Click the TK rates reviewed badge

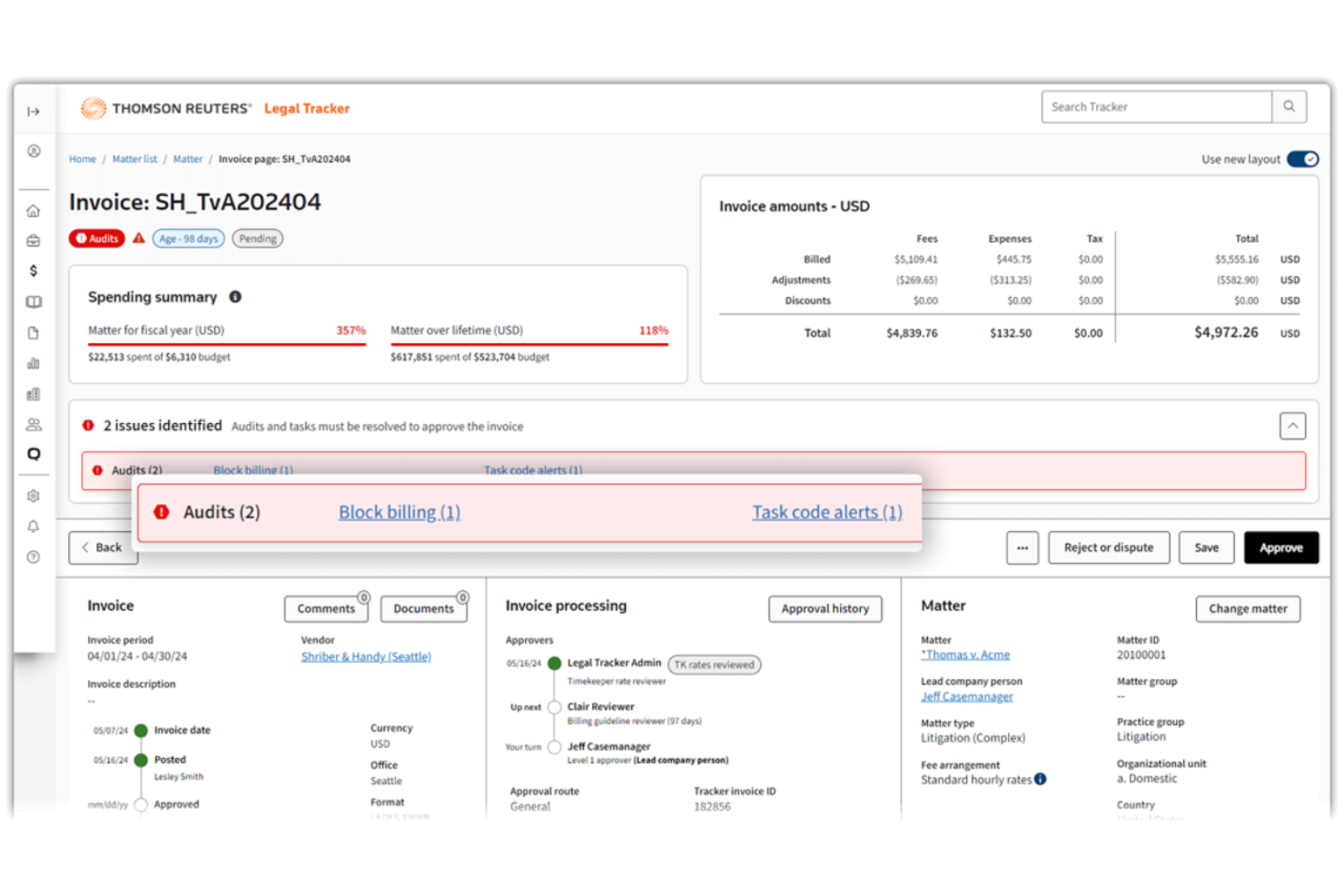click(x=715, y=665)
